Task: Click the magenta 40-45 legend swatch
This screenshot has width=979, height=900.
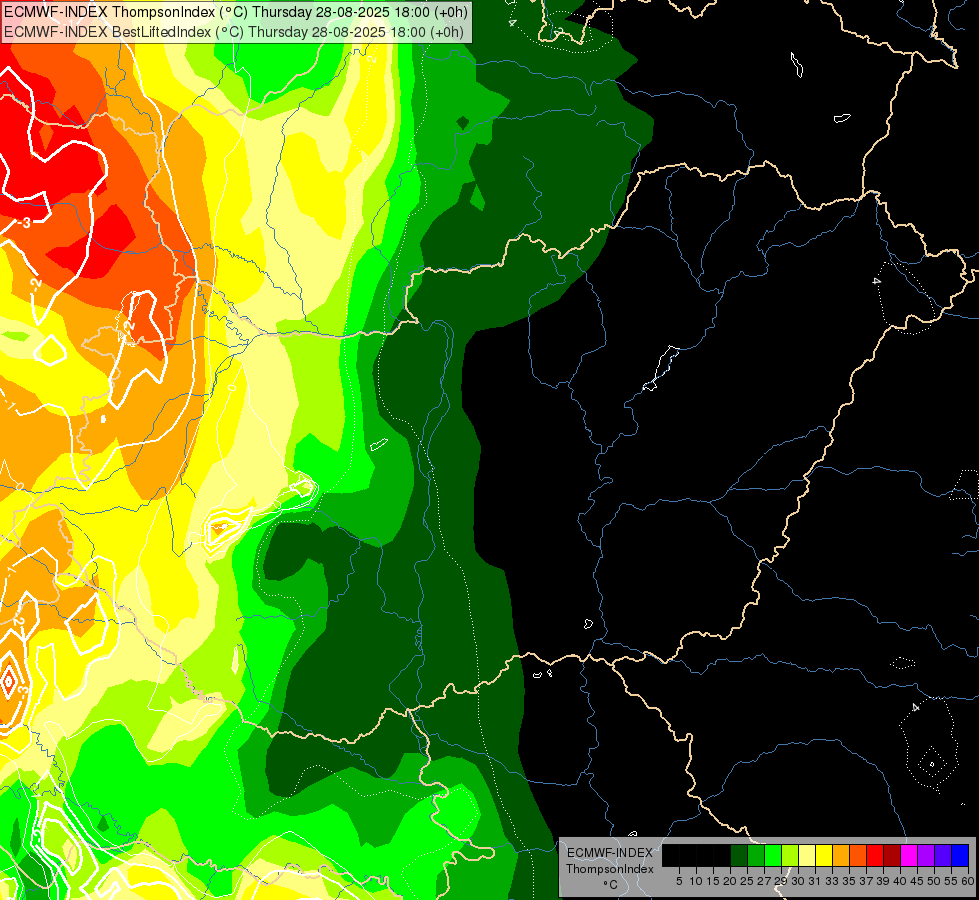Action: (x=909, y=855)
